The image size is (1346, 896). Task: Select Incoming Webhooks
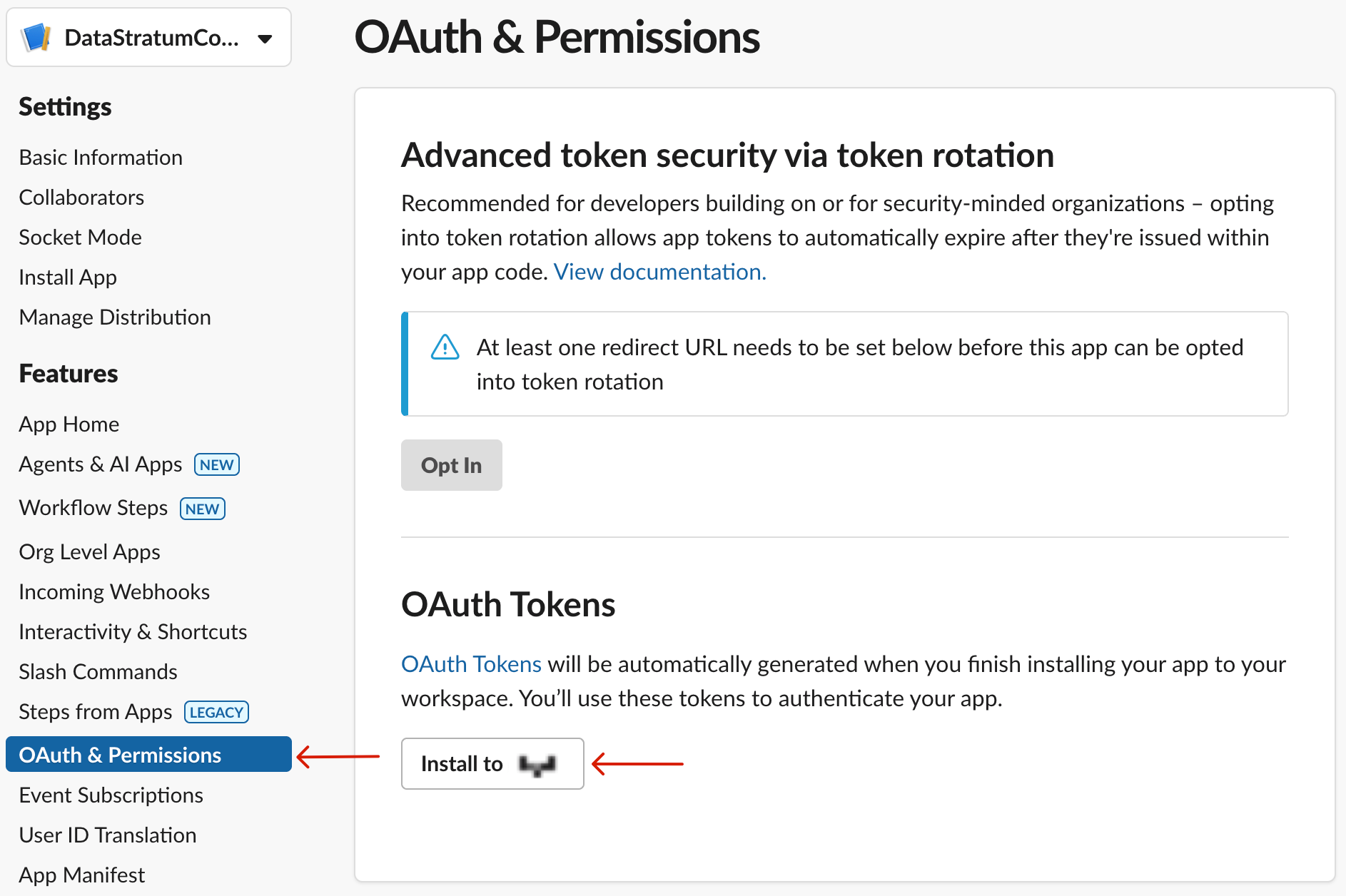(113, 591)
